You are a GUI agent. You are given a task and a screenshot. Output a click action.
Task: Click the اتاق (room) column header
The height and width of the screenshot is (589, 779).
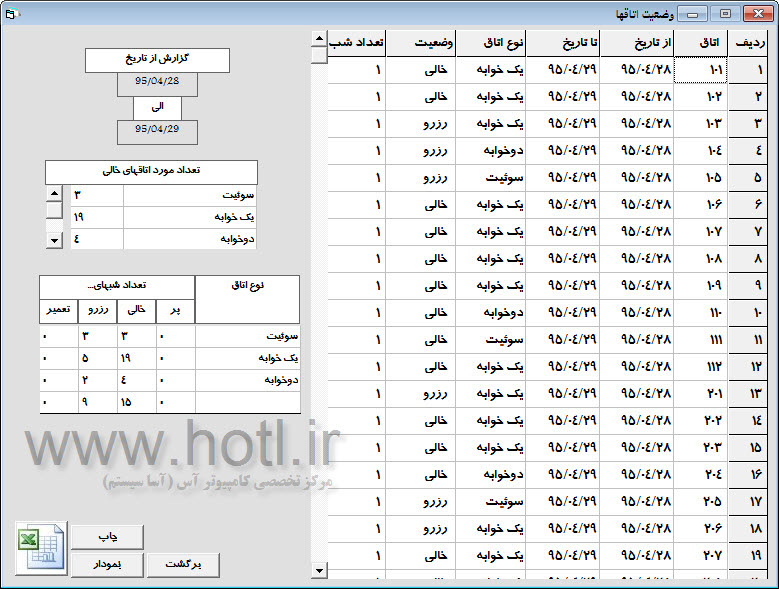pyautogui.click(x=700, y=44)
